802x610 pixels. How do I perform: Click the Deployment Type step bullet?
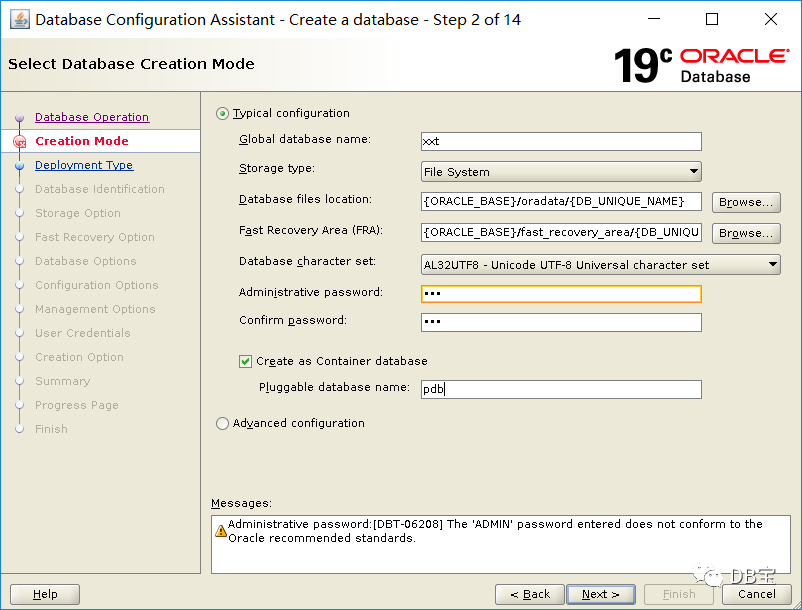[x=19, y=166]
